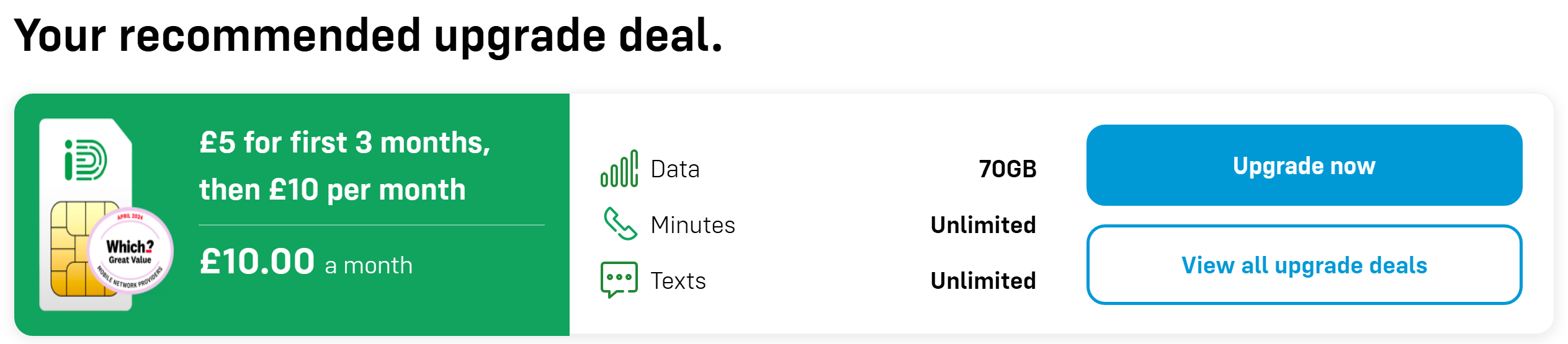Click the Minutes label
This screenshot has height=344, width=1568.
(693, 225)
